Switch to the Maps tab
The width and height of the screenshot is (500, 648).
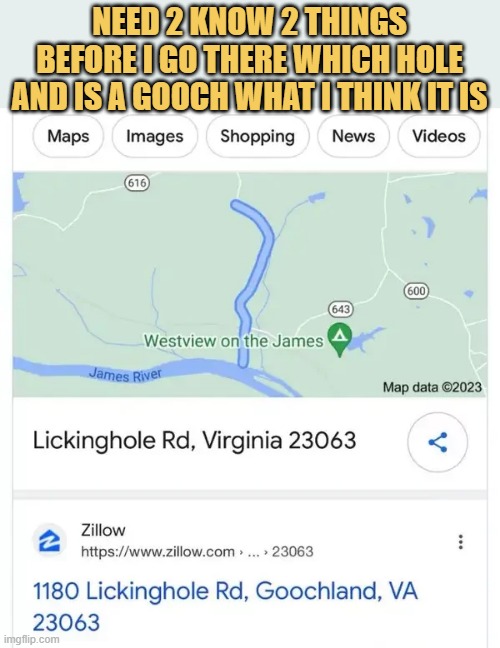coord(68,136)
